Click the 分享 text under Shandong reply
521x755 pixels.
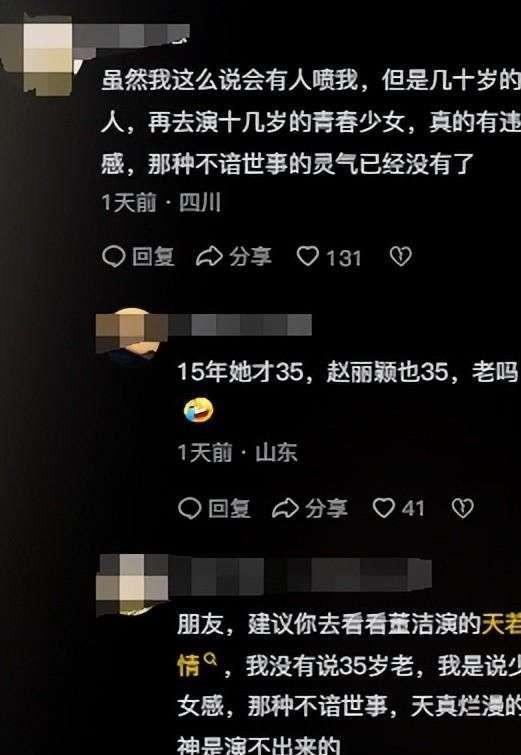click(326, 508)
